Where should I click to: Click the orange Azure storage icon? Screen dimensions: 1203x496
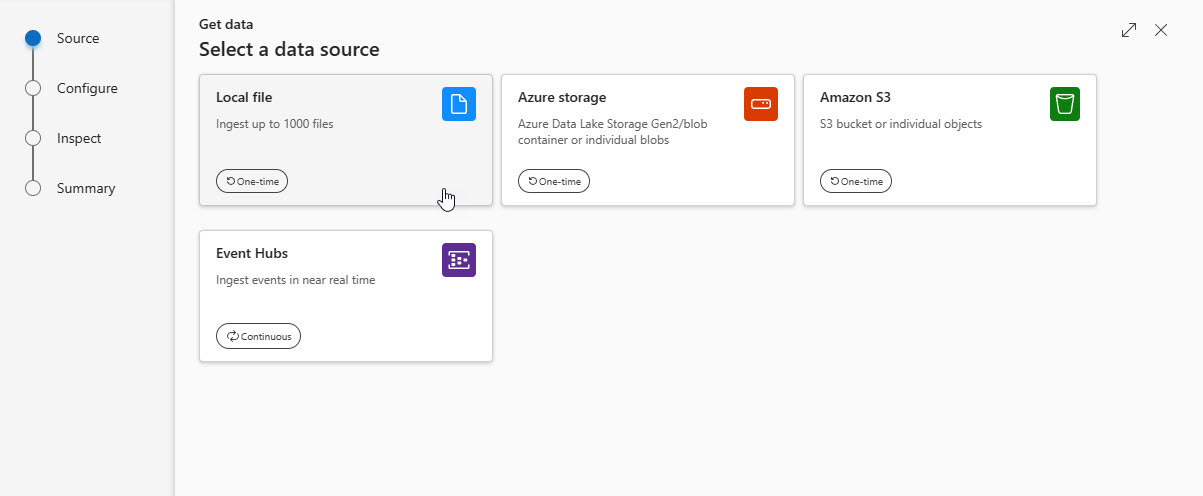pyautogui.click(x=761, y=104)
